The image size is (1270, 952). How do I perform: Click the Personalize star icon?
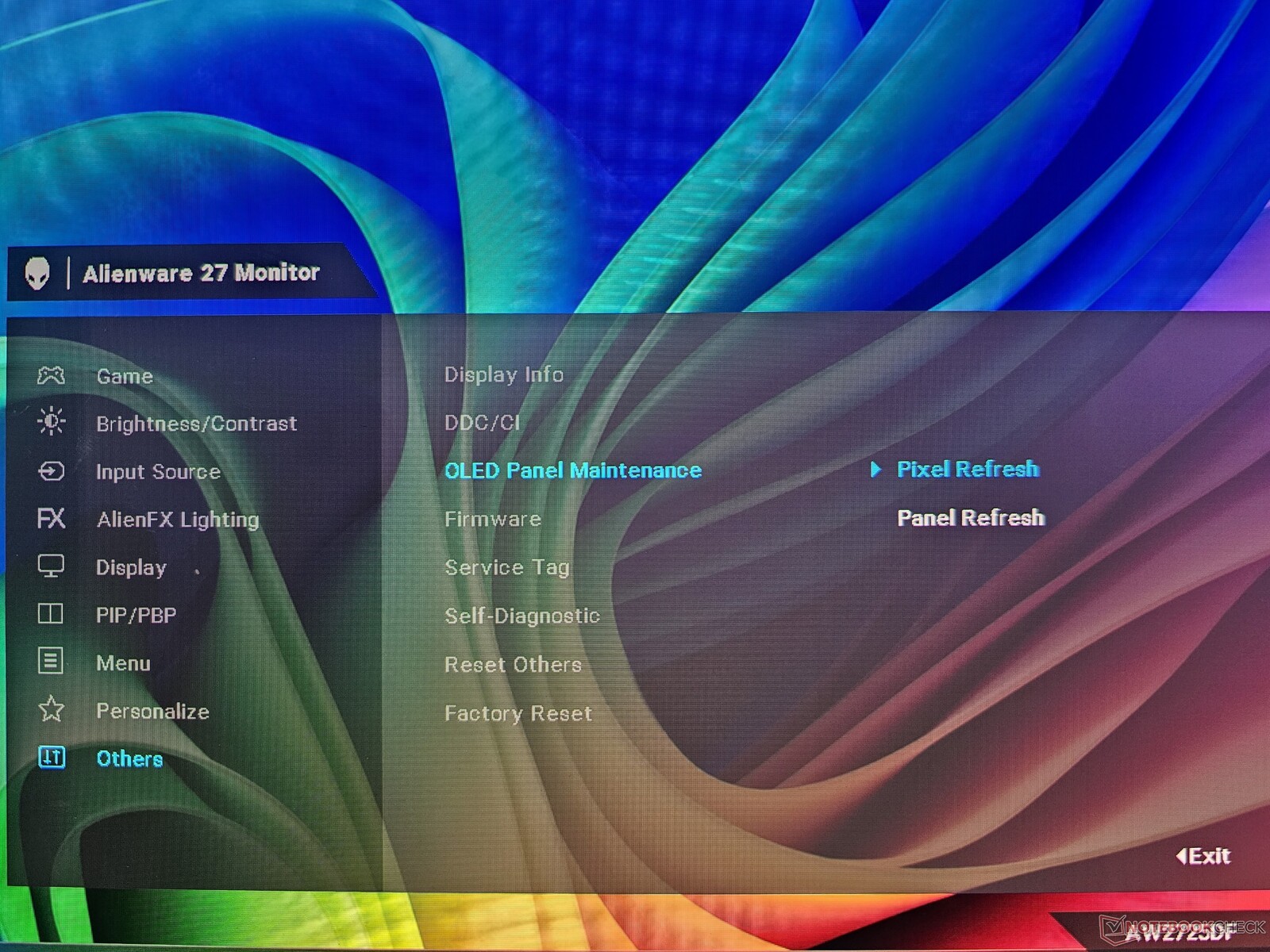click(x=51, y=708)
